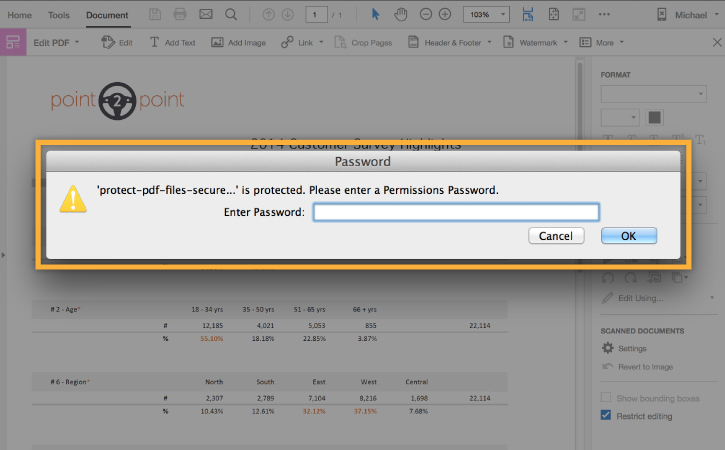Switch to the Tools tab
The image size is (725, 450).
point(59,15)
